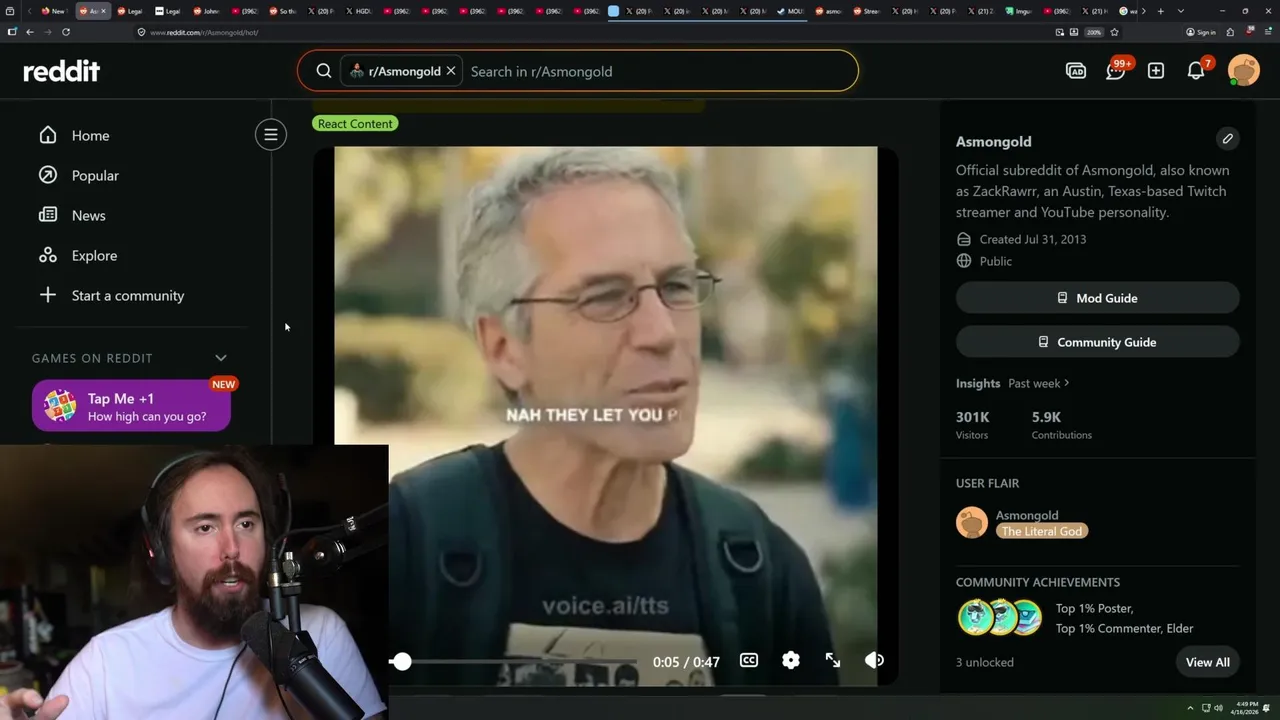Click the taskbar clock 4:49 PM
The image size is (1280, 720).
tap(1247, 707)
